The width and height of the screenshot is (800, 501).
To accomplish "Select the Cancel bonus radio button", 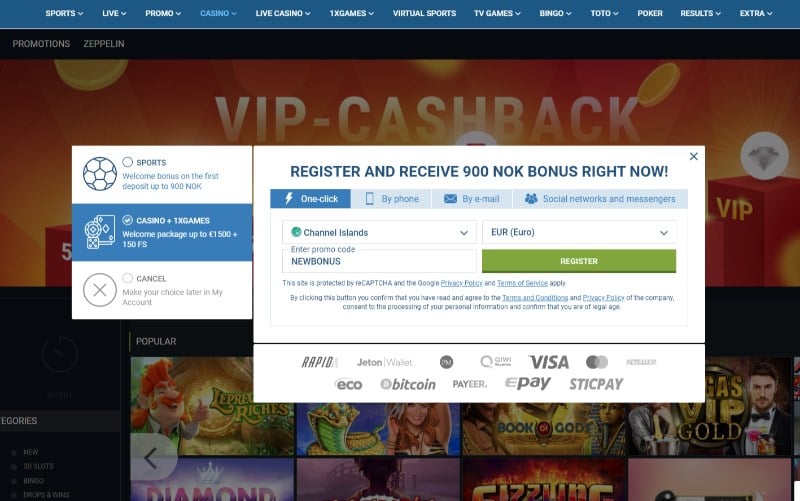I will click(128, 278).
